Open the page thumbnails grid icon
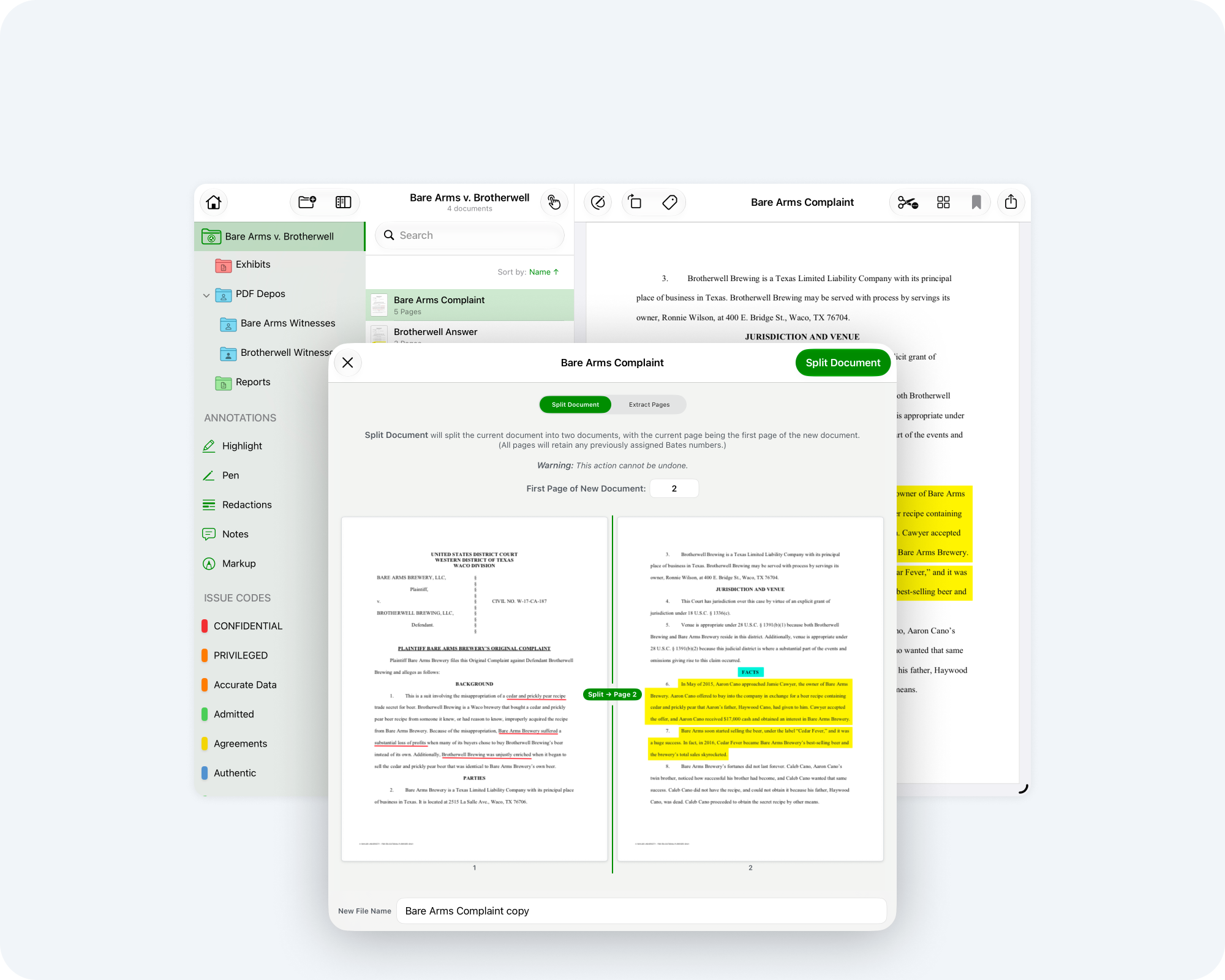This screenshot has height=980, width=1225. click(943, 202)
